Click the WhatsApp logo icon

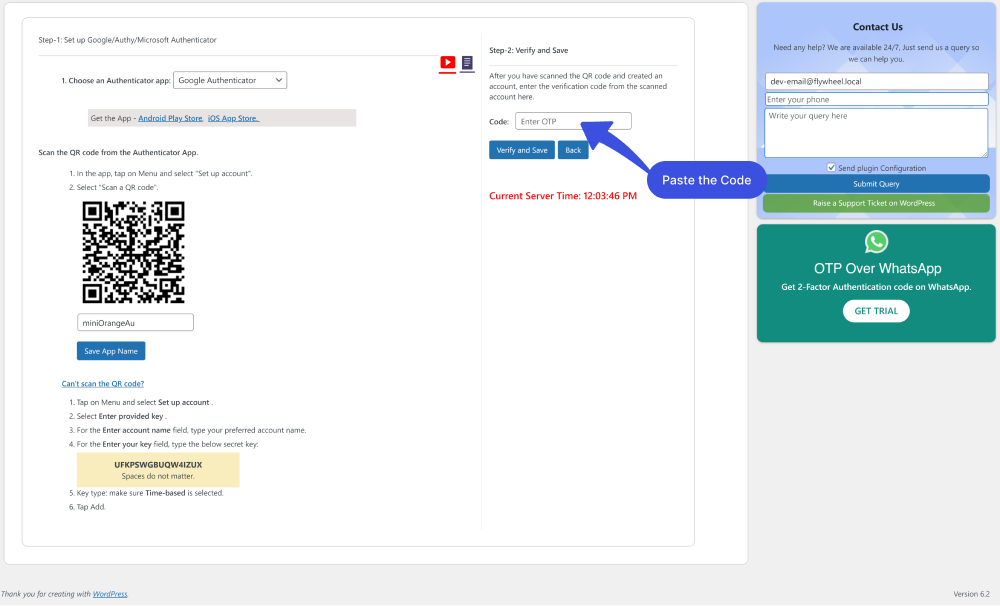pos(876,242)
